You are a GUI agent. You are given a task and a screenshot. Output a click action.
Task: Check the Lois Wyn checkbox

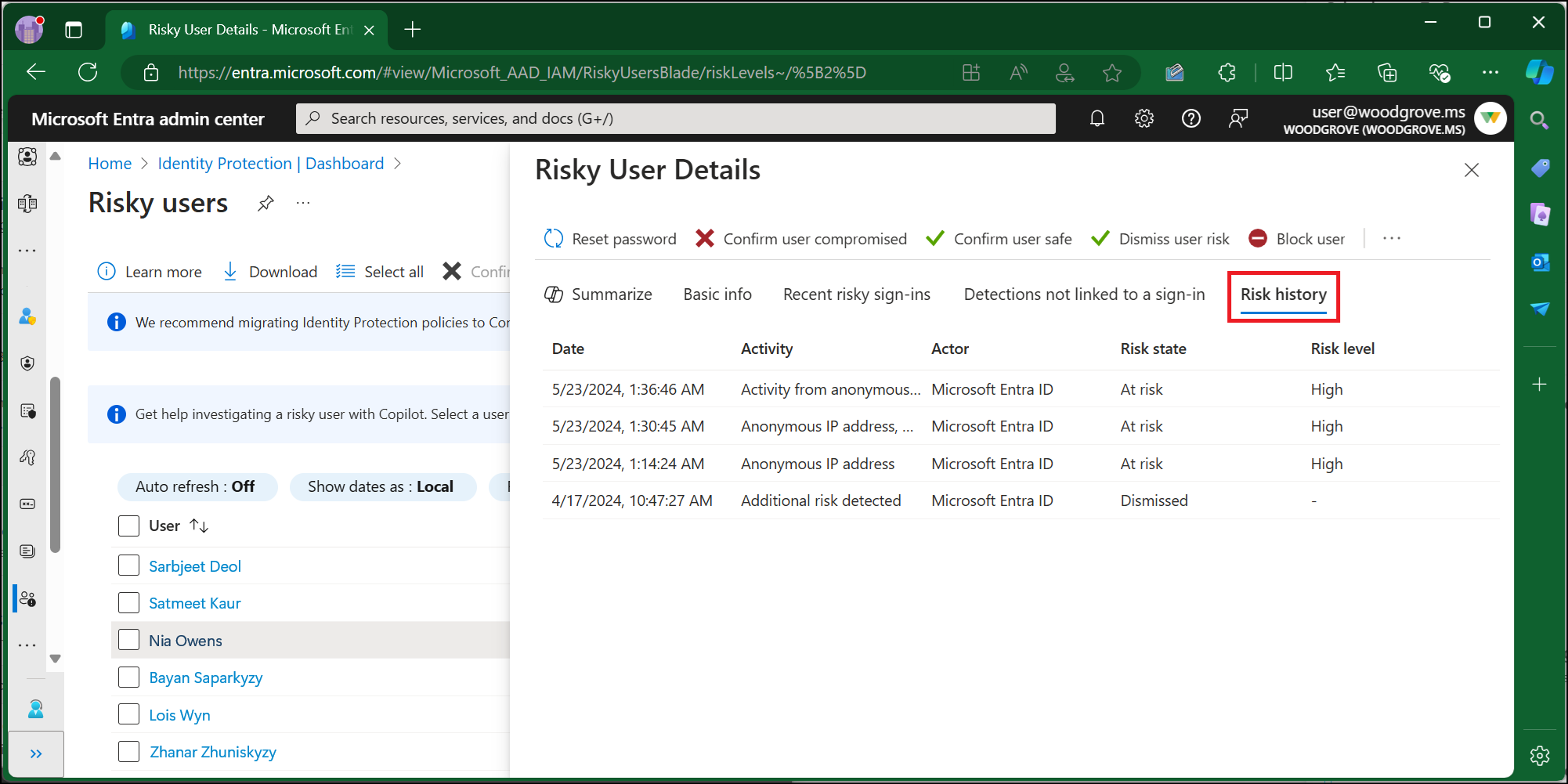[128, 714]
